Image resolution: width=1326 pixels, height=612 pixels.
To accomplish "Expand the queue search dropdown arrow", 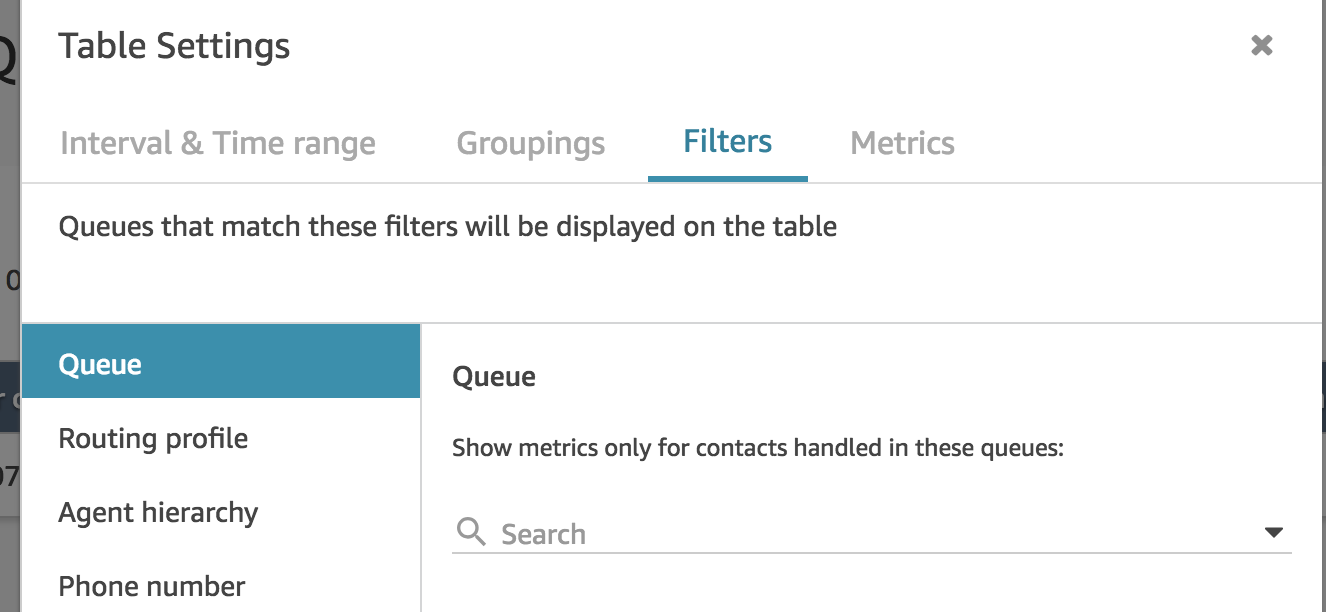I will (1273, 532).
